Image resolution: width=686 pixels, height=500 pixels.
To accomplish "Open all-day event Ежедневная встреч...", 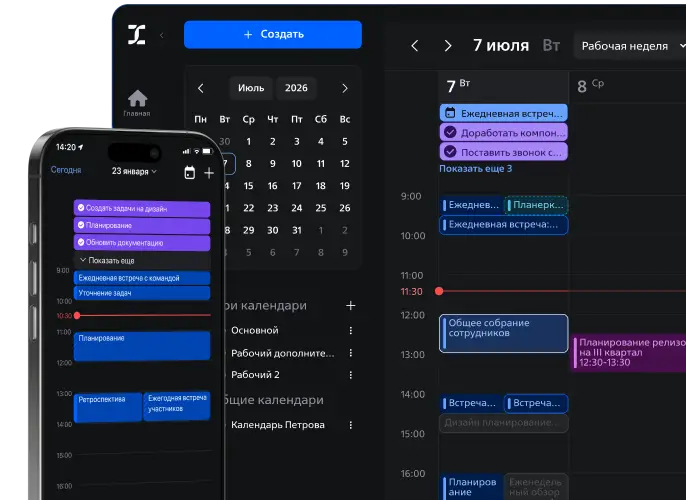I will coord(504,113).
